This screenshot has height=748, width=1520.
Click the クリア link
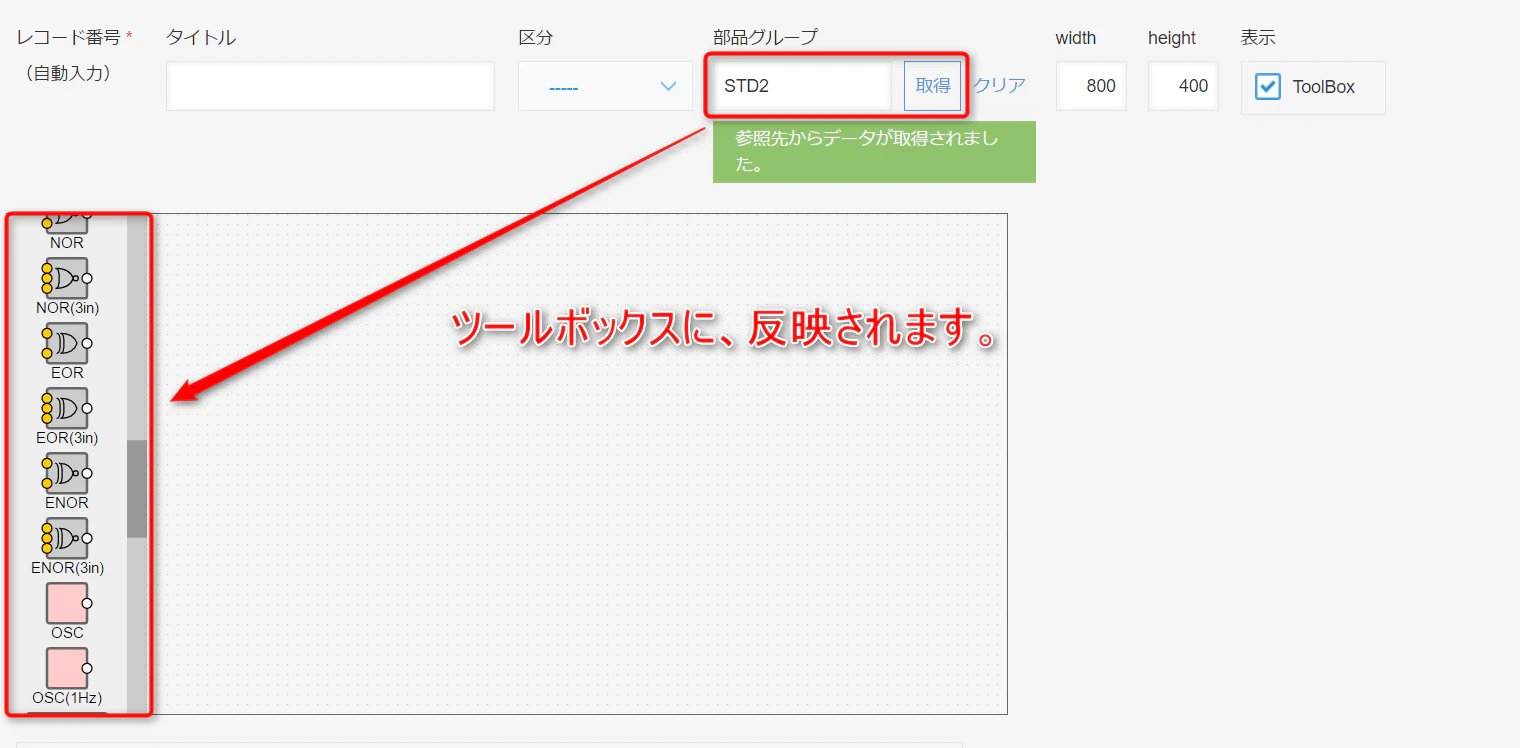[1000, 86]
